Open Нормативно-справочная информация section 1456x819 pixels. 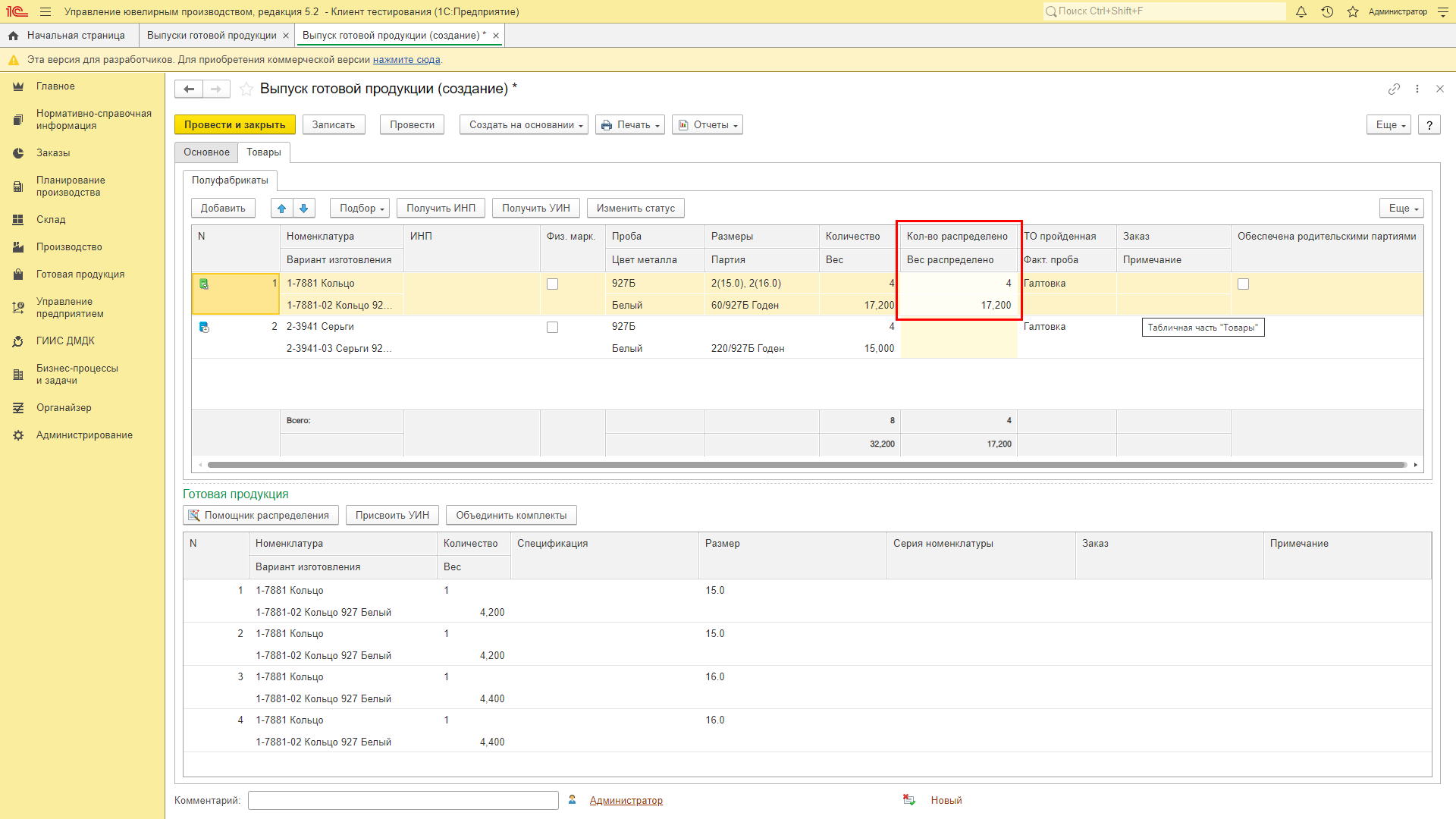(94, 120)
